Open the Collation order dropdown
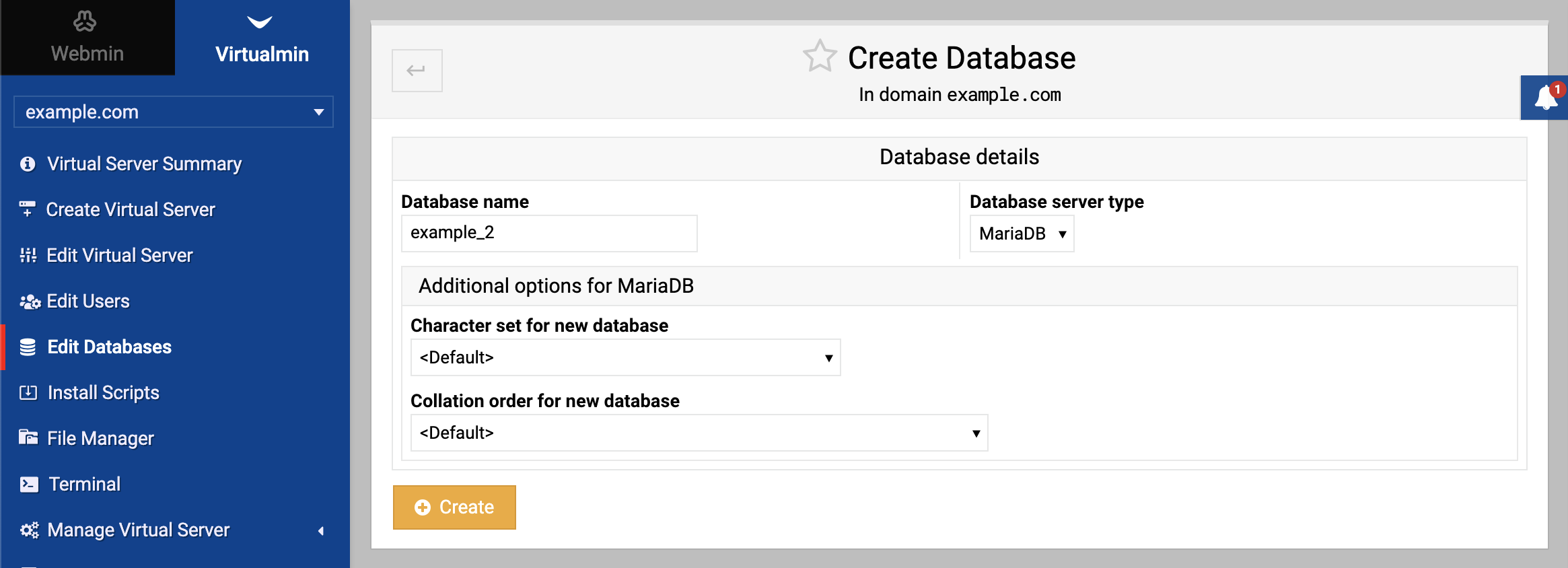Screen dimensions: 1568x568 coord(699,433)
